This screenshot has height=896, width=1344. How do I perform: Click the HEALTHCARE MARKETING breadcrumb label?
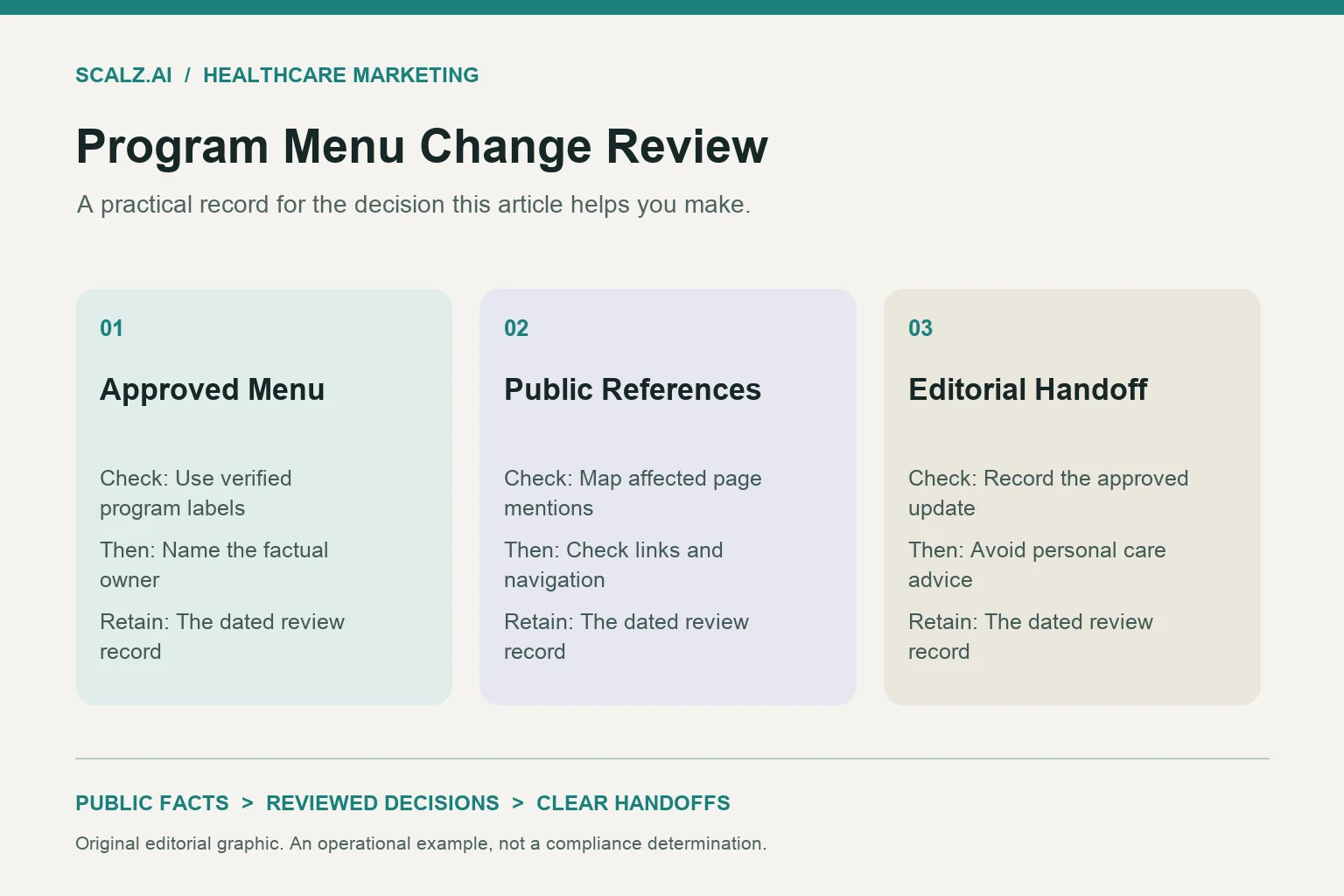tap(340, 75)
